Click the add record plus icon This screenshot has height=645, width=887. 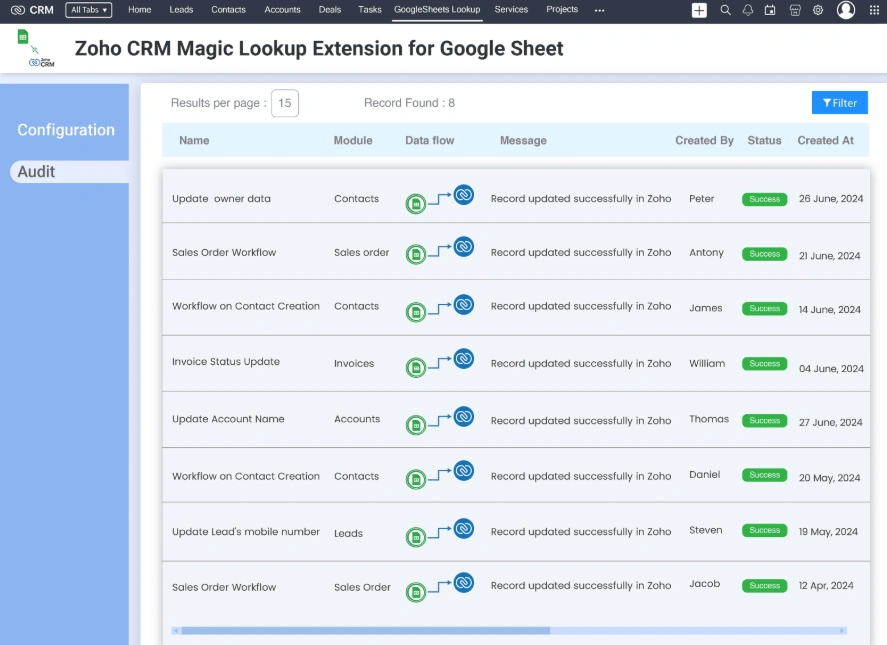[x=700, y=11]
